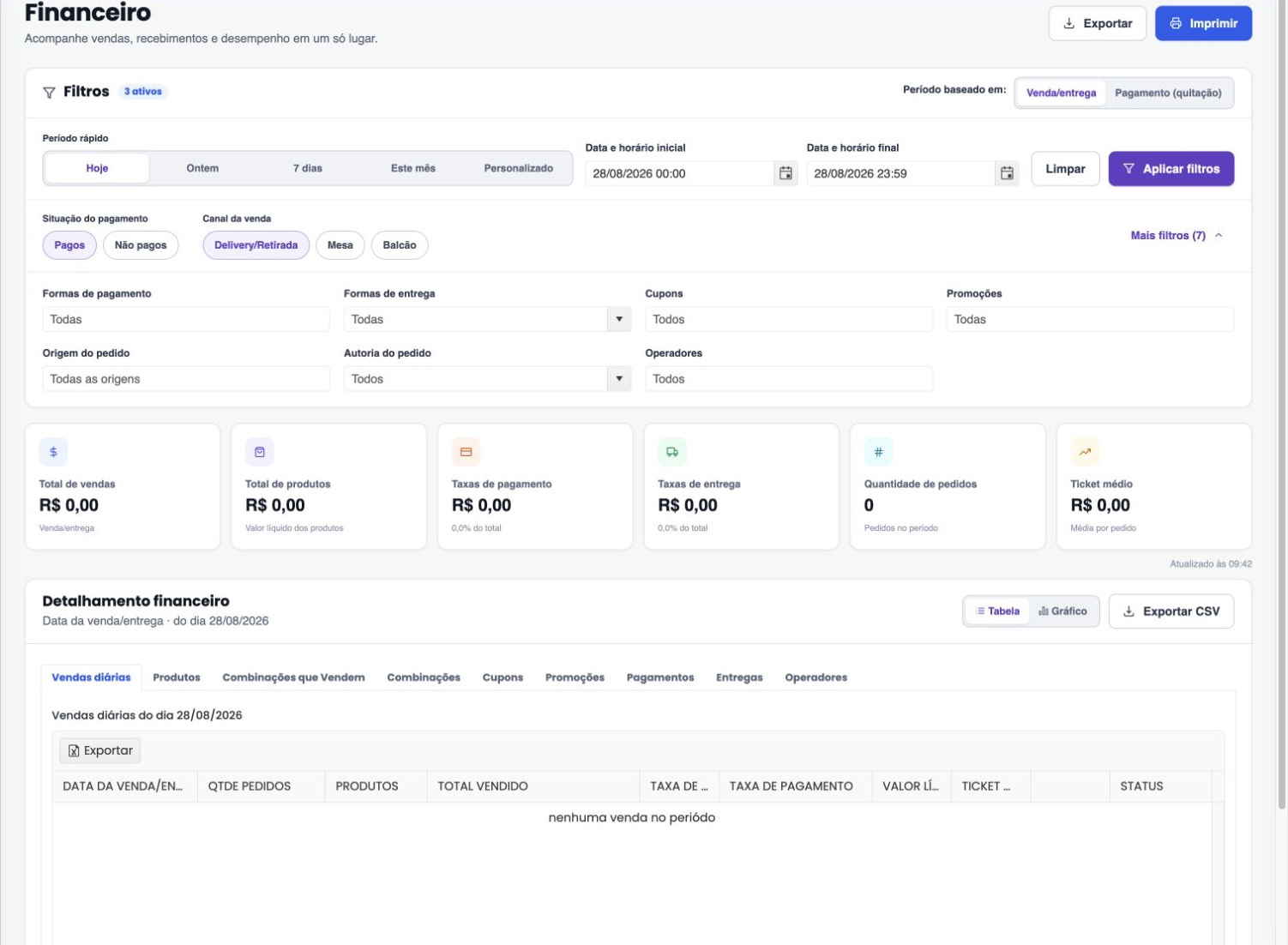This screenshot has width=1288, height=945.
Task: Focus the Data e horário final field
Action: 900,173
